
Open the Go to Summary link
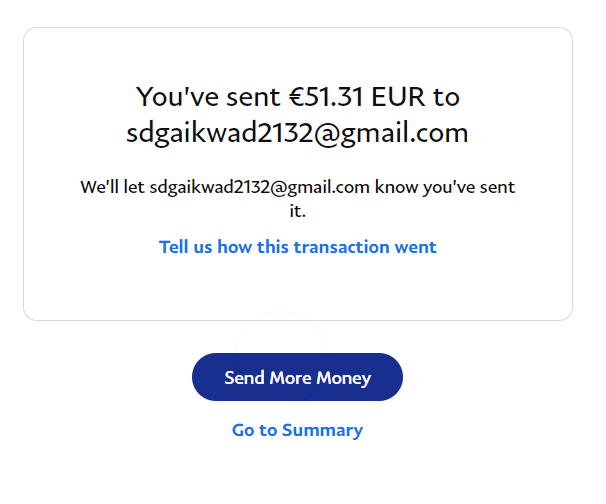297,430
